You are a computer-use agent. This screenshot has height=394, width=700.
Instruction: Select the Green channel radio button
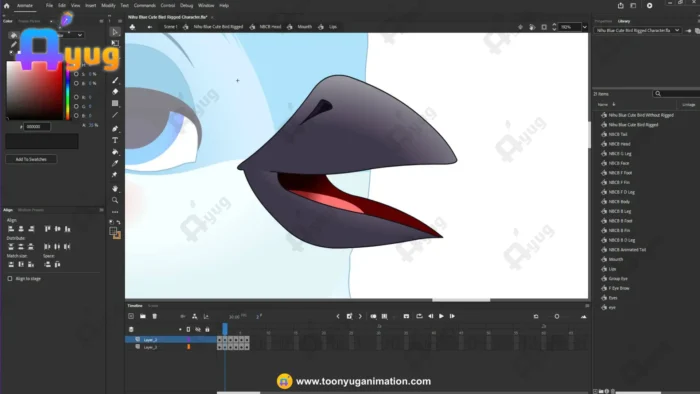click(76, 106)
